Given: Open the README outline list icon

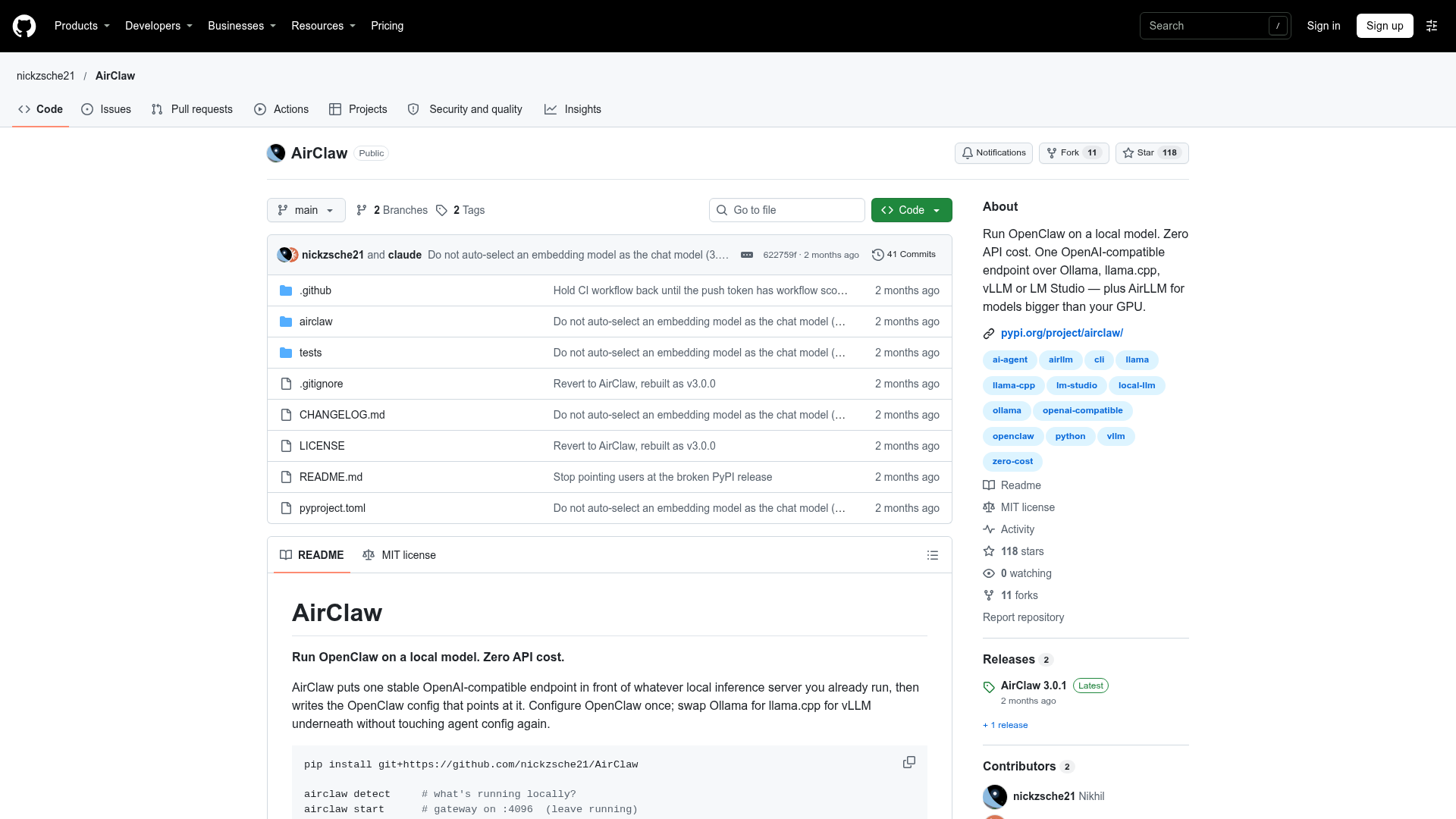Looking at the screenshot, I should 933,555.
